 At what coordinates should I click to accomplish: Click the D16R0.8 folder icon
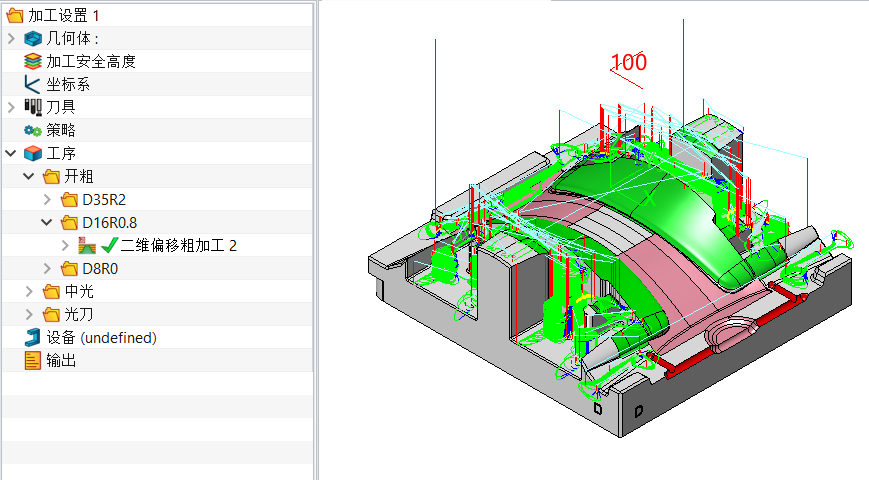click(x=69, y=222)
